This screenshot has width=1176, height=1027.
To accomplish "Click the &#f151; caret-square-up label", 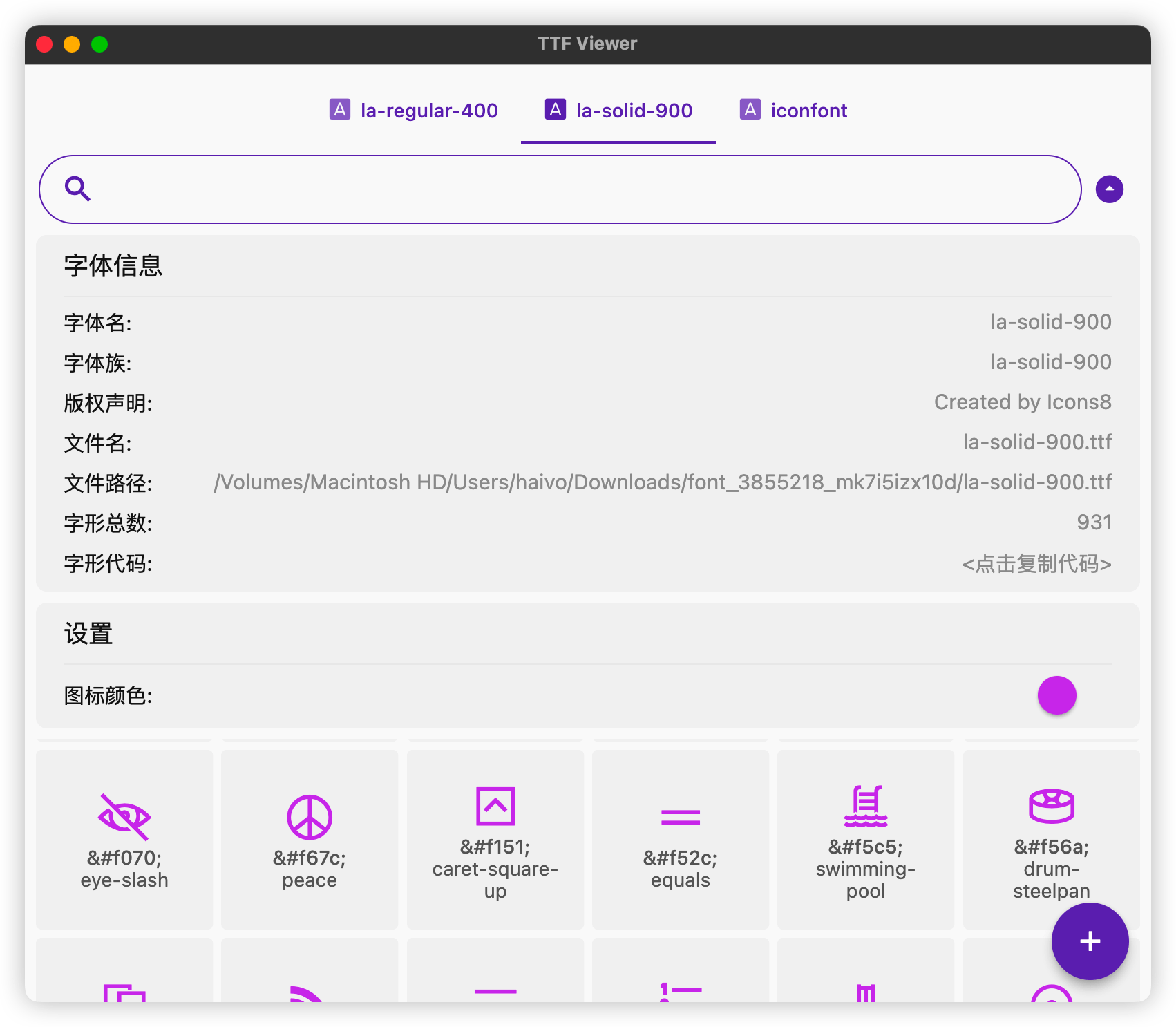I will 495,869.
